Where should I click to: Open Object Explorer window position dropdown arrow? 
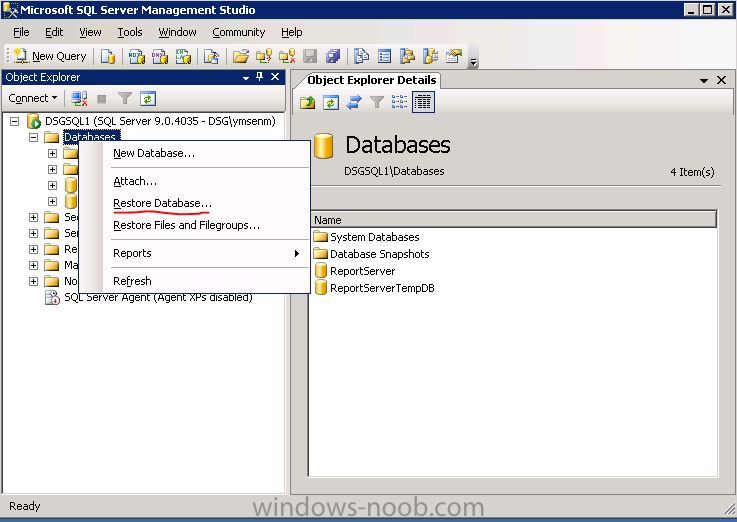point(246,78)
